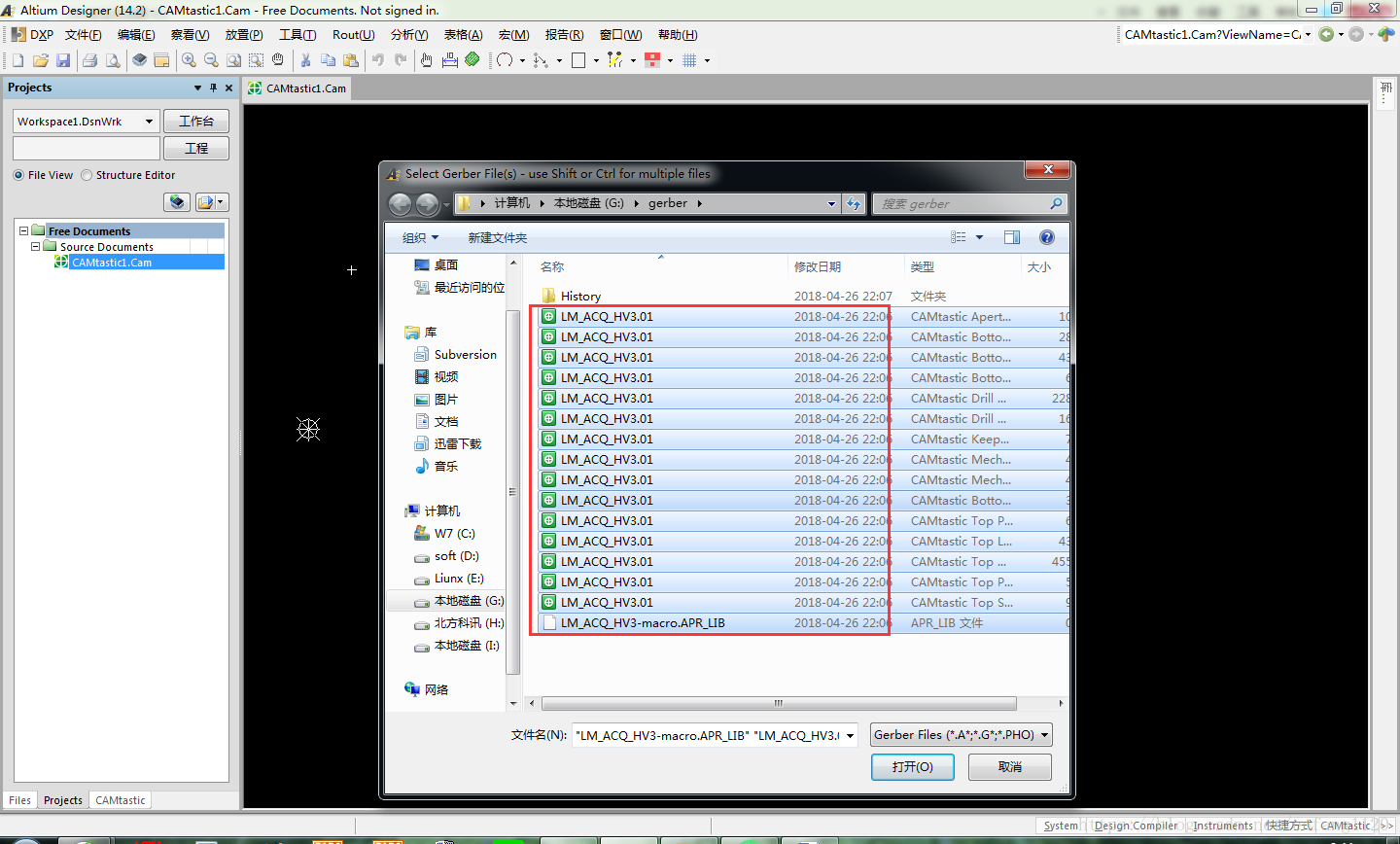Select the arc drawing tool icon
Screen dimensions: 1400x844
[505, 60]
